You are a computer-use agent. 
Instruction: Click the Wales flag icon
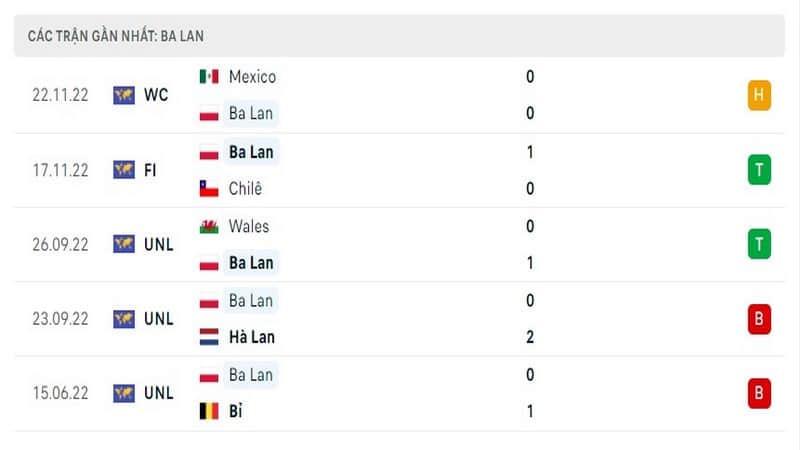(x=209, y=227)
